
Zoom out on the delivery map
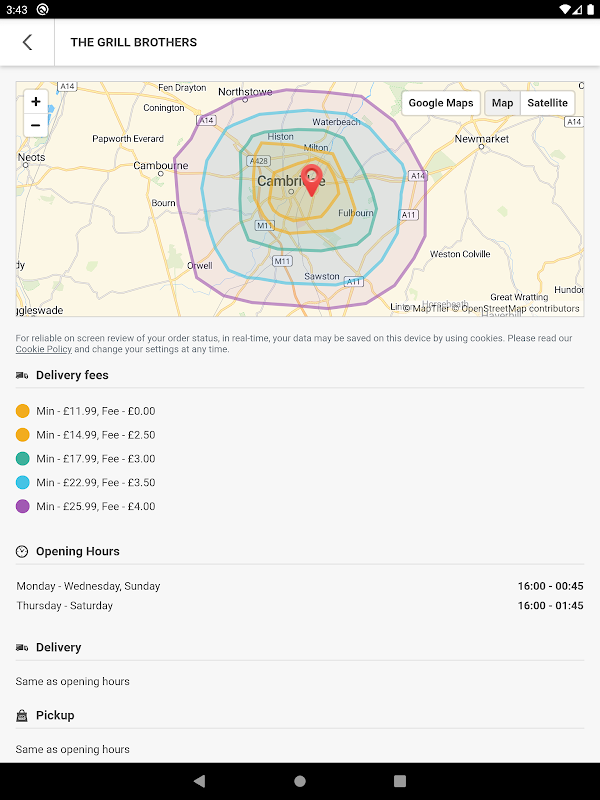point(36,125)
